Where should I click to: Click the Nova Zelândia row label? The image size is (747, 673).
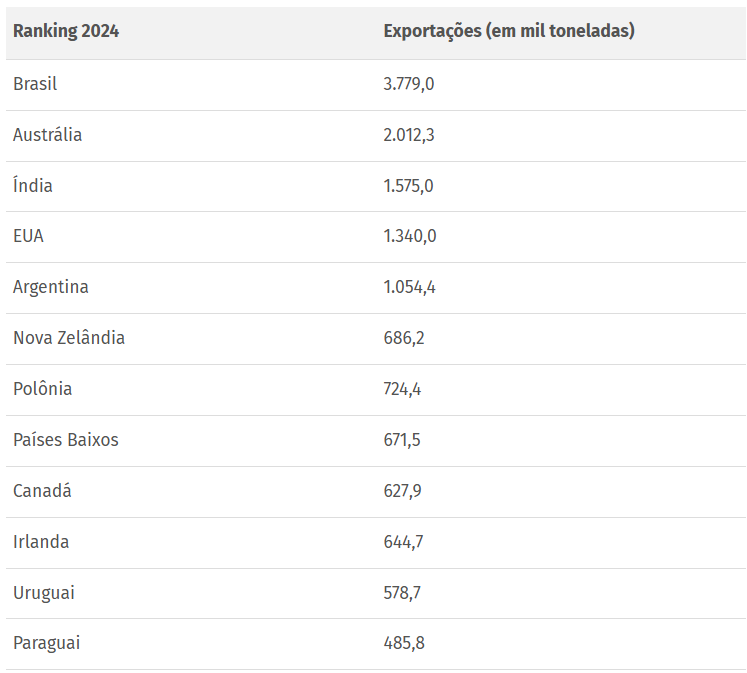pos(69,338)
